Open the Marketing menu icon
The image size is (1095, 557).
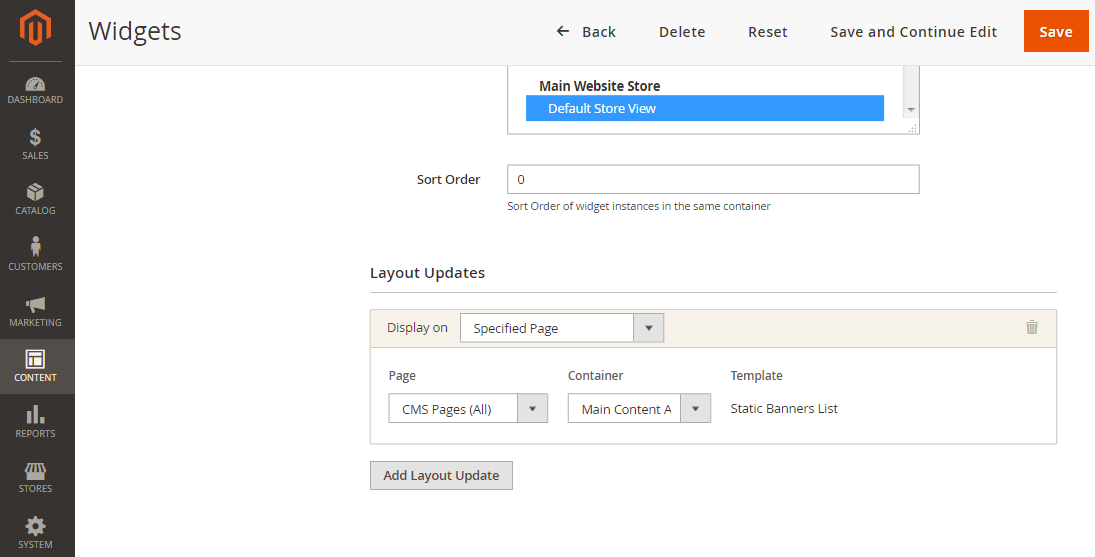coord(36,311)
